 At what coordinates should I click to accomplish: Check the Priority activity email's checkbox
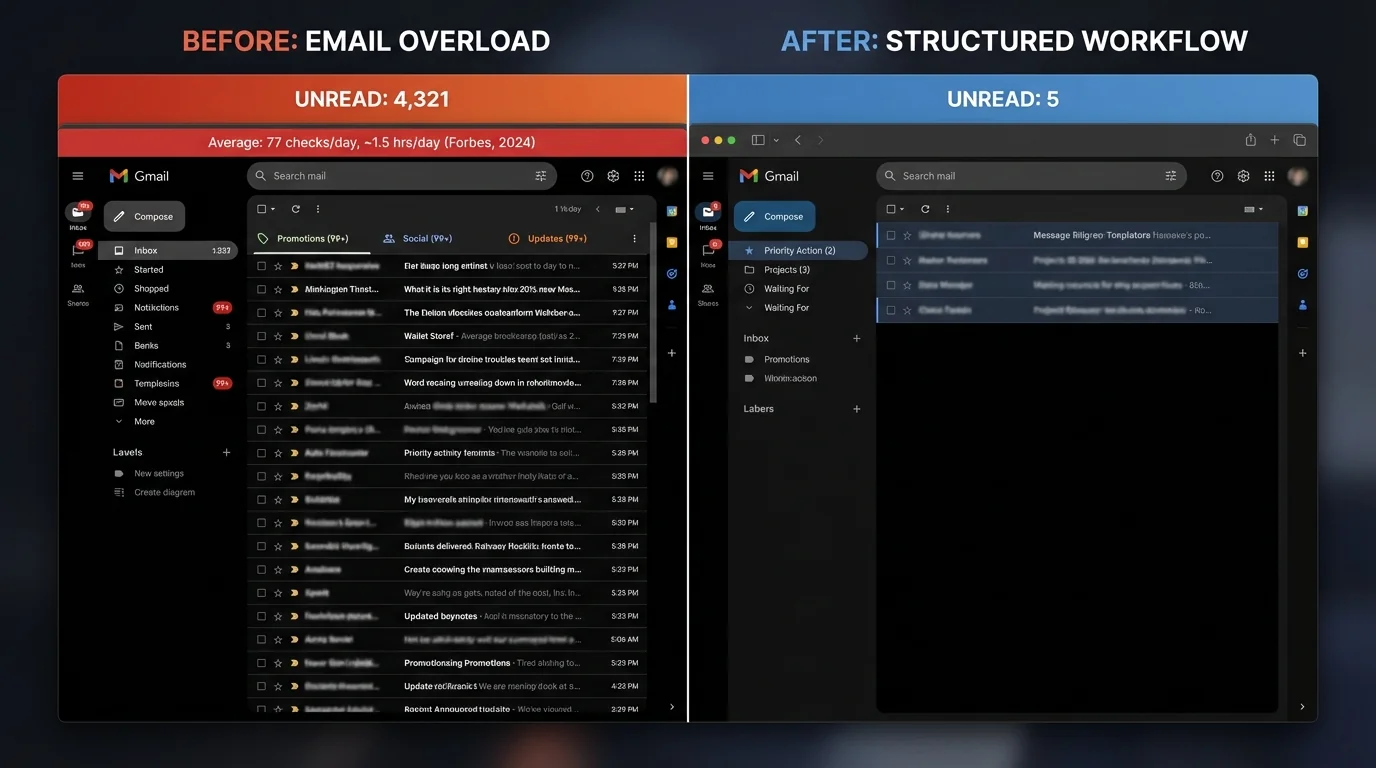click(261, 452)
